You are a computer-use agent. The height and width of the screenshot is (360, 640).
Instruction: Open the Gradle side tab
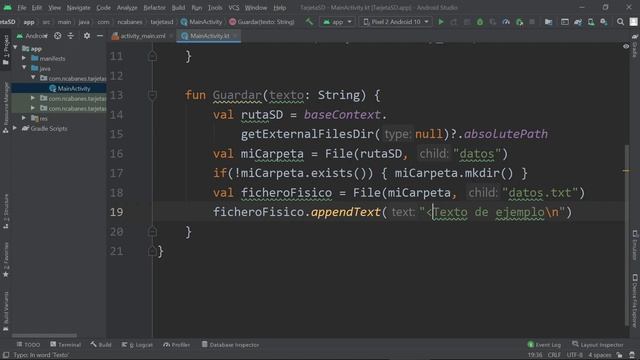pyautogui.click(x=635, y=46)
